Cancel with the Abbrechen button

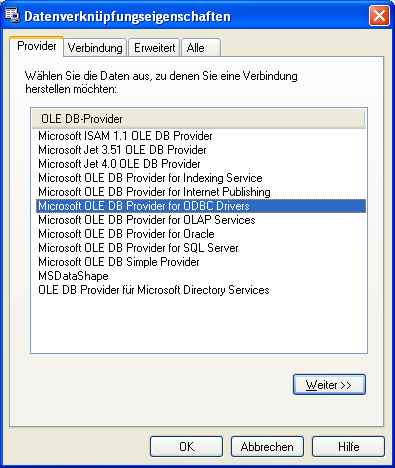[267, 447]
